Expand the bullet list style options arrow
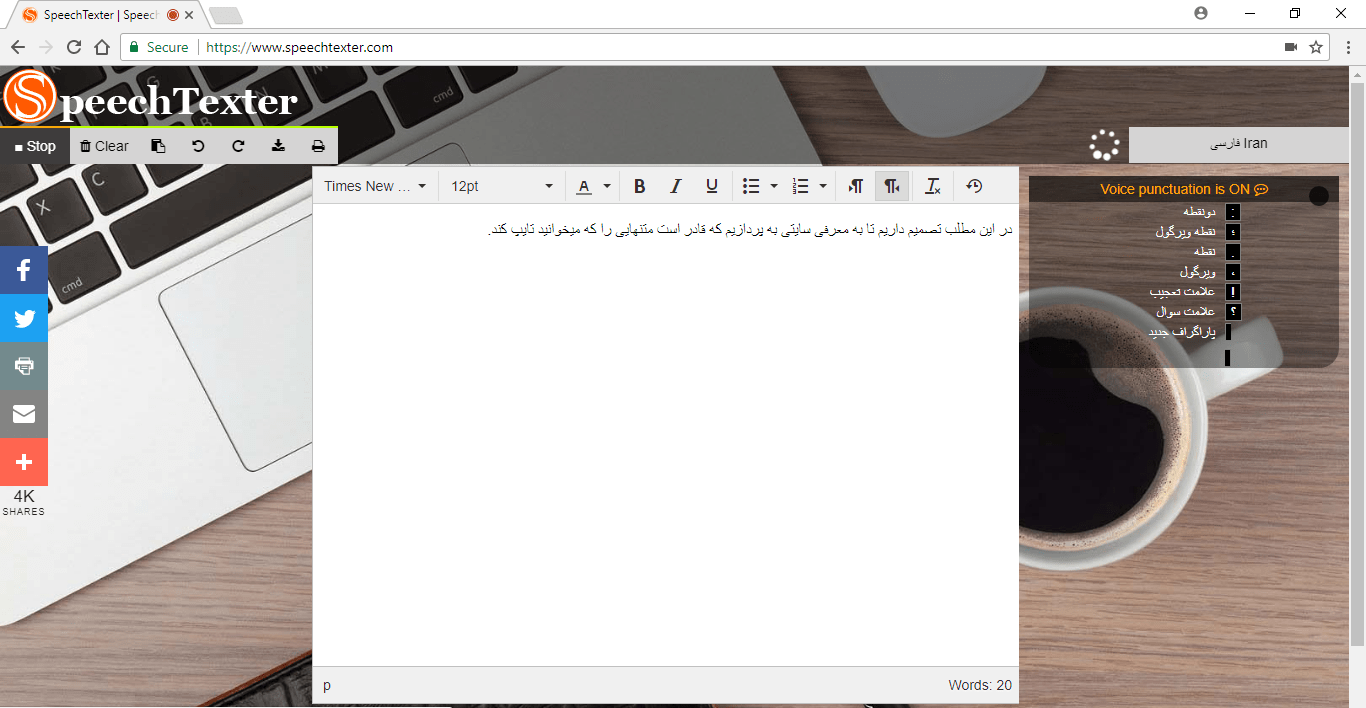1366x708 pixels. 774,186
